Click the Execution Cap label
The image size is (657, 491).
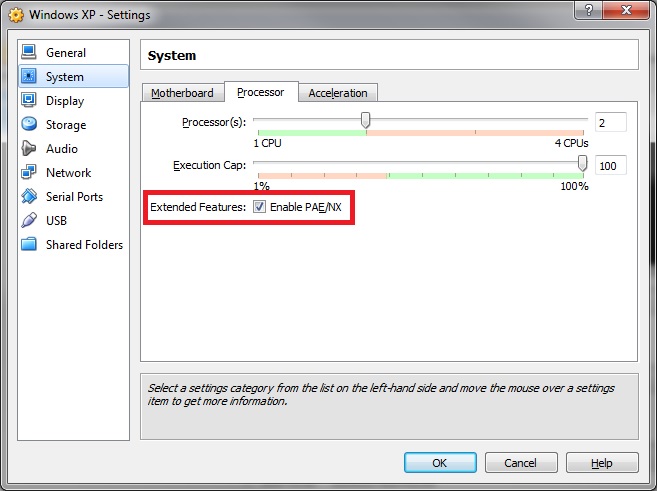[210, 165]
